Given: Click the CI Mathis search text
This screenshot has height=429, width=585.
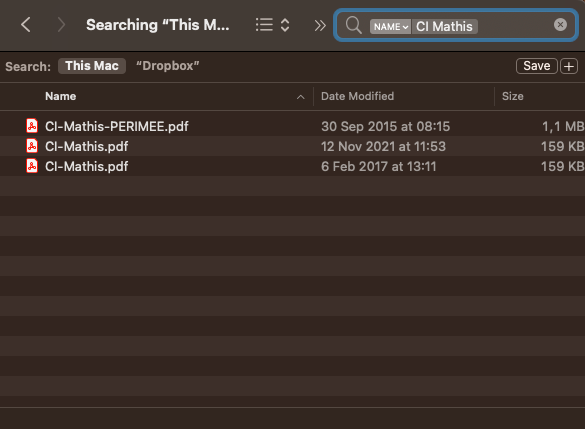Looking at the screenshot, I should click(x=444, y=26).
